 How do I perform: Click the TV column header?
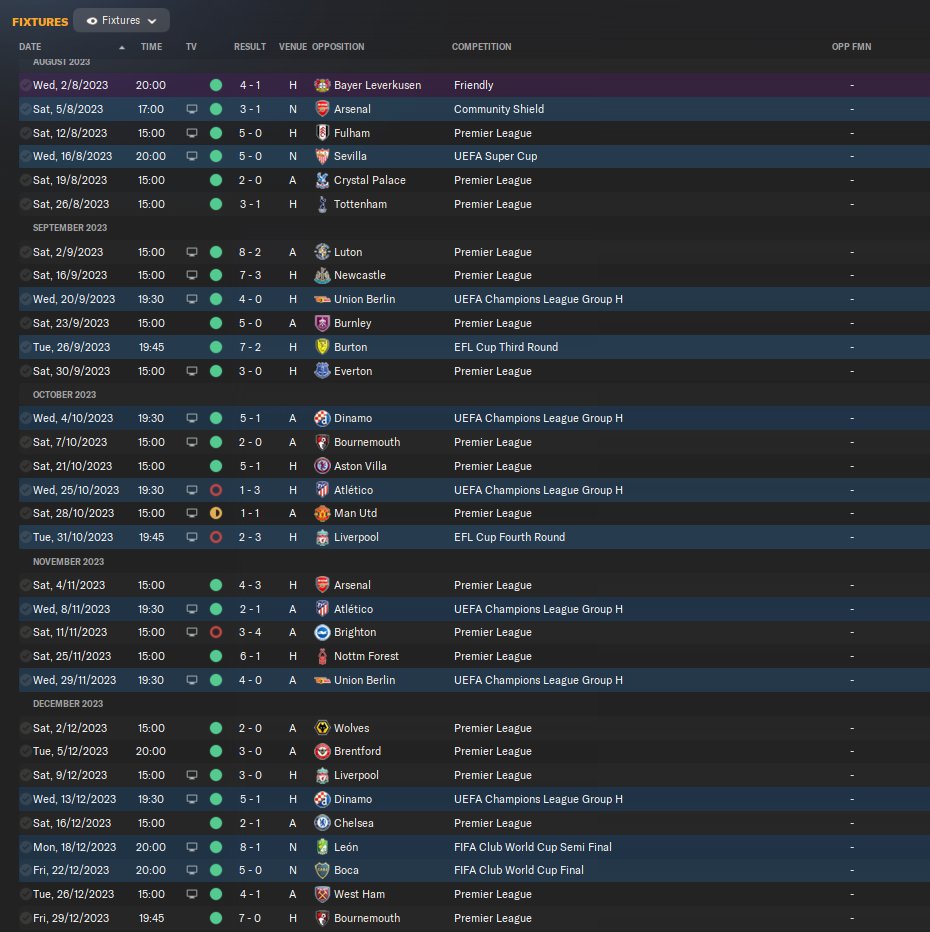(x=191, y=46)
